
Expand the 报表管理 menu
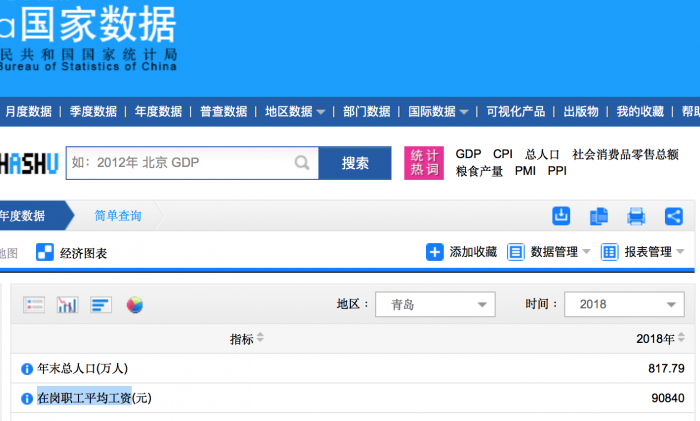643,252
